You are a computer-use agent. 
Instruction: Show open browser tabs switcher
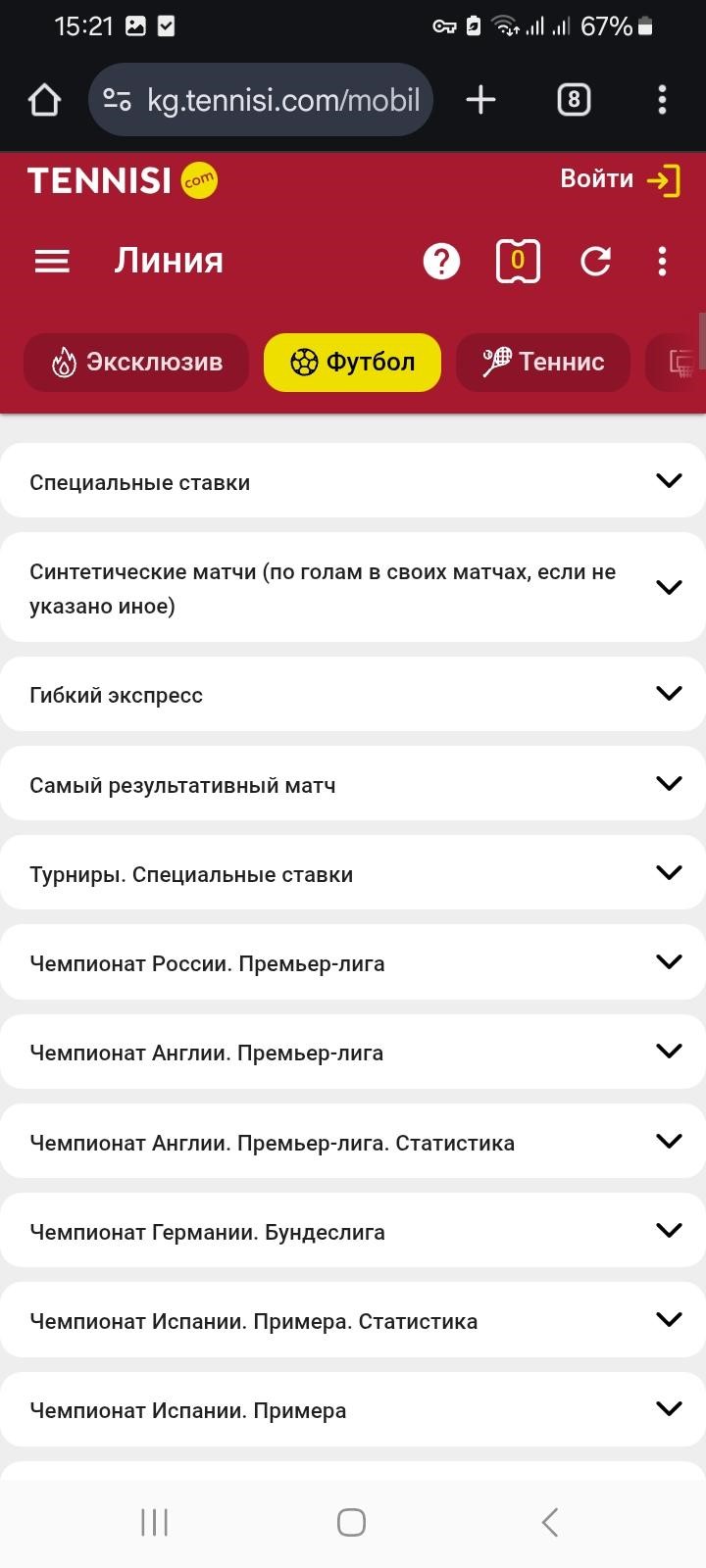574,100
